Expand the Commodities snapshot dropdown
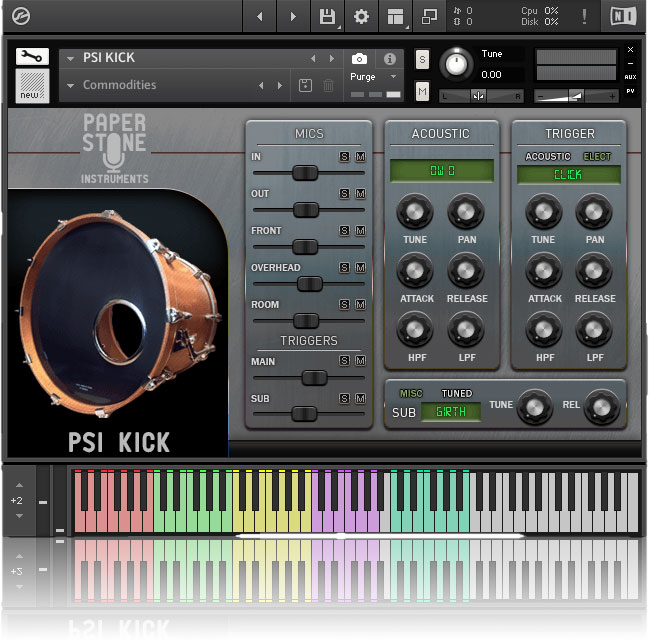The height and width of the screenshot is (642, 649). click(x=71, y=86)
